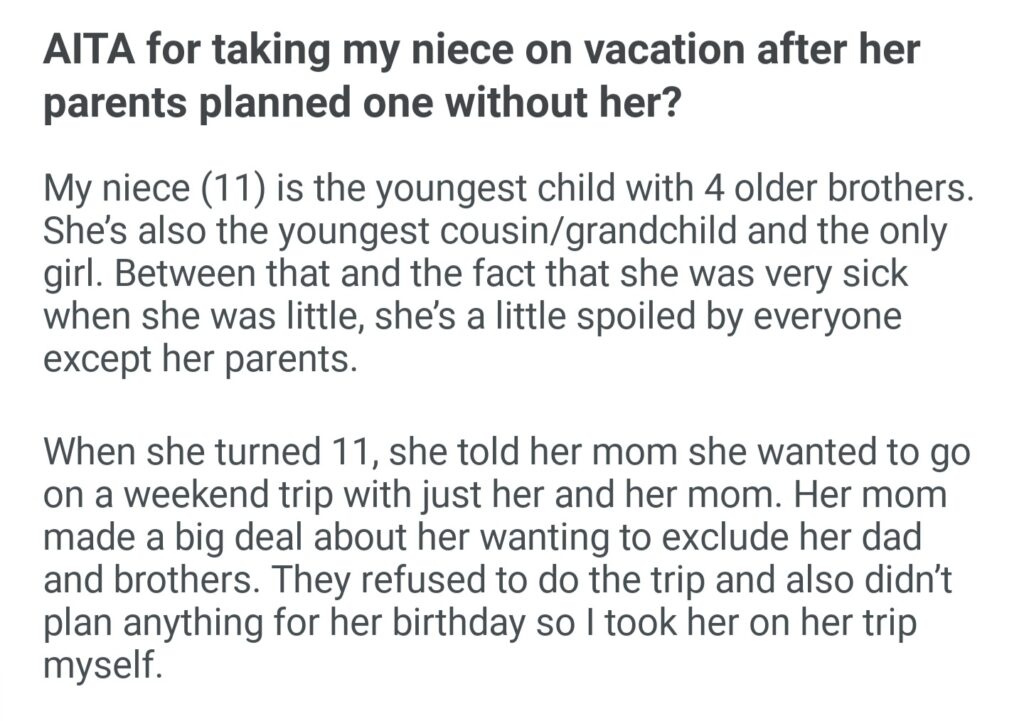This screenshot has height=721, width=1024.
Task: Click the text "except her parents."
Action: point(199,358)
